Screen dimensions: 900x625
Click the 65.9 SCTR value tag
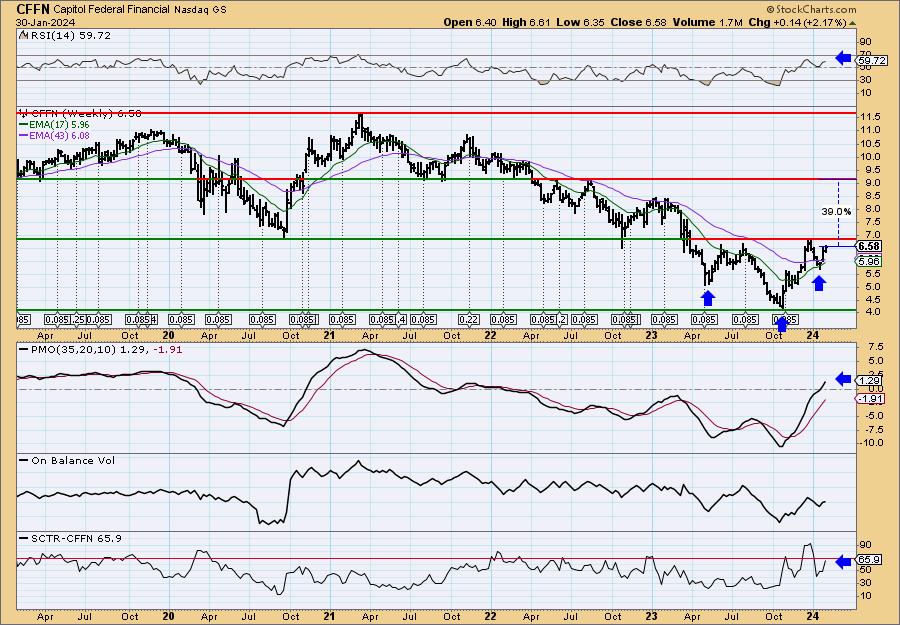pos(869,560)
